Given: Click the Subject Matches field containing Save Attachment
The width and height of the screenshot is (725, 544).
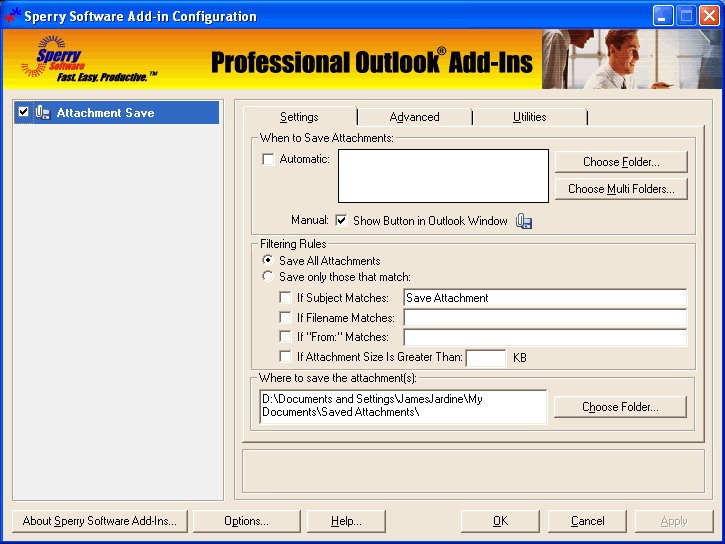Looking at the screenshot, I should point(545,298).
